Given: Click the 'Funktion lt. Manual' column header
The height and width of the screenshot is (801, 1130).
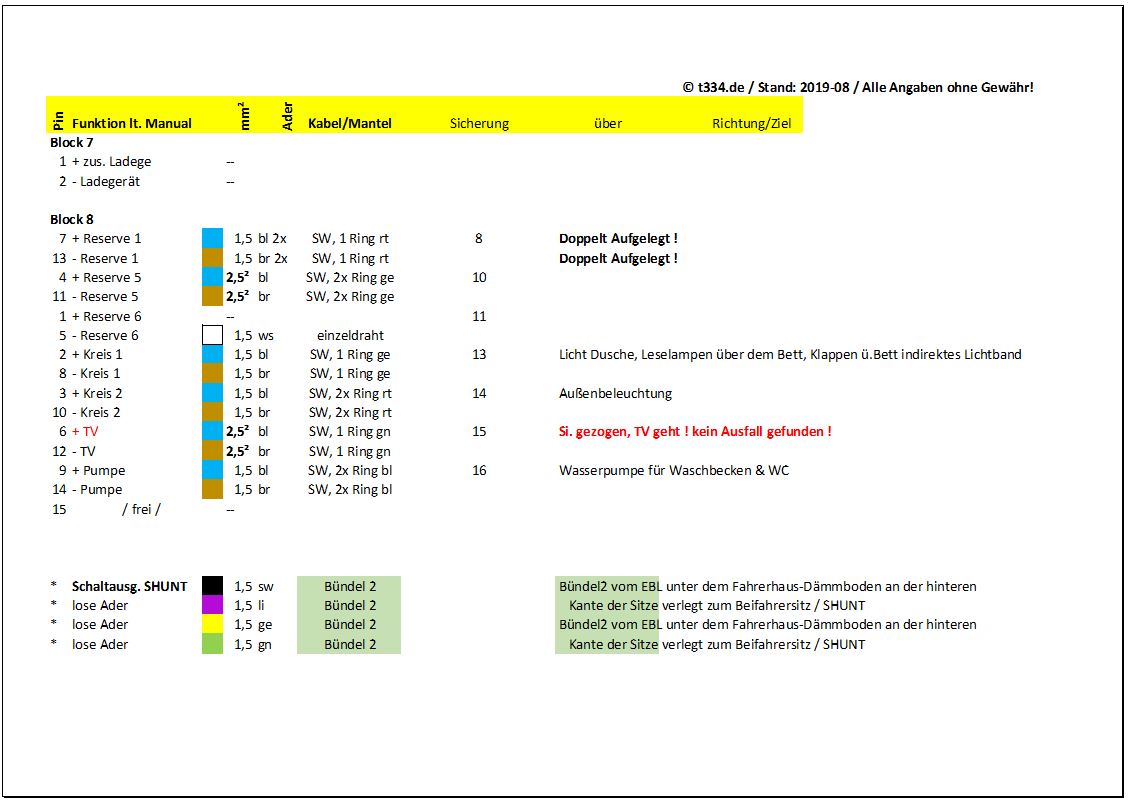Looking at the screenshot, I should pyautogui.click(x=131, y=123).
